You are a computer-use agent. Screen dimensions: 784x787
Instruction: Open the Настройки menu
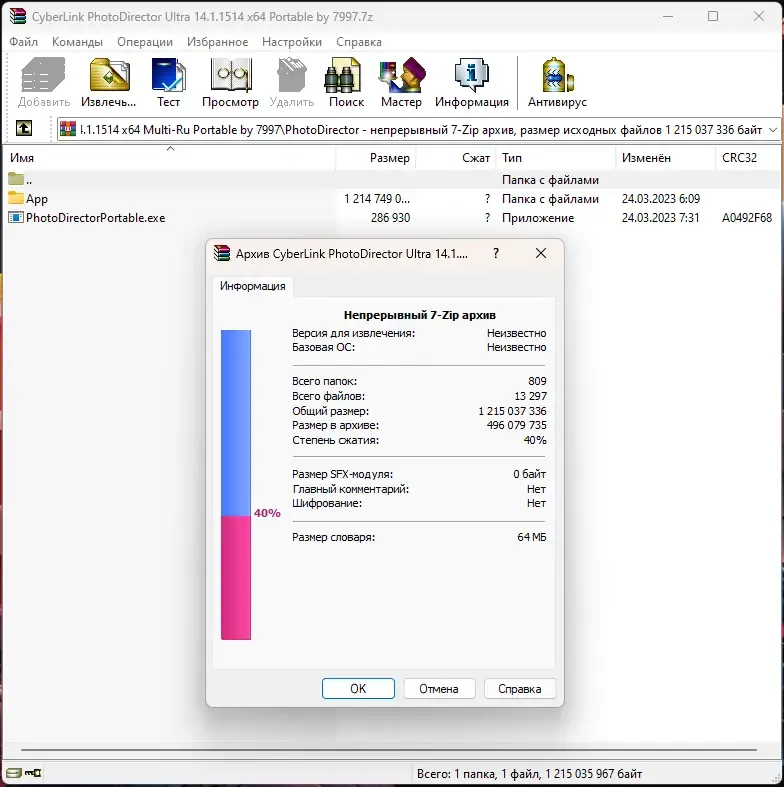pos(292,42)
